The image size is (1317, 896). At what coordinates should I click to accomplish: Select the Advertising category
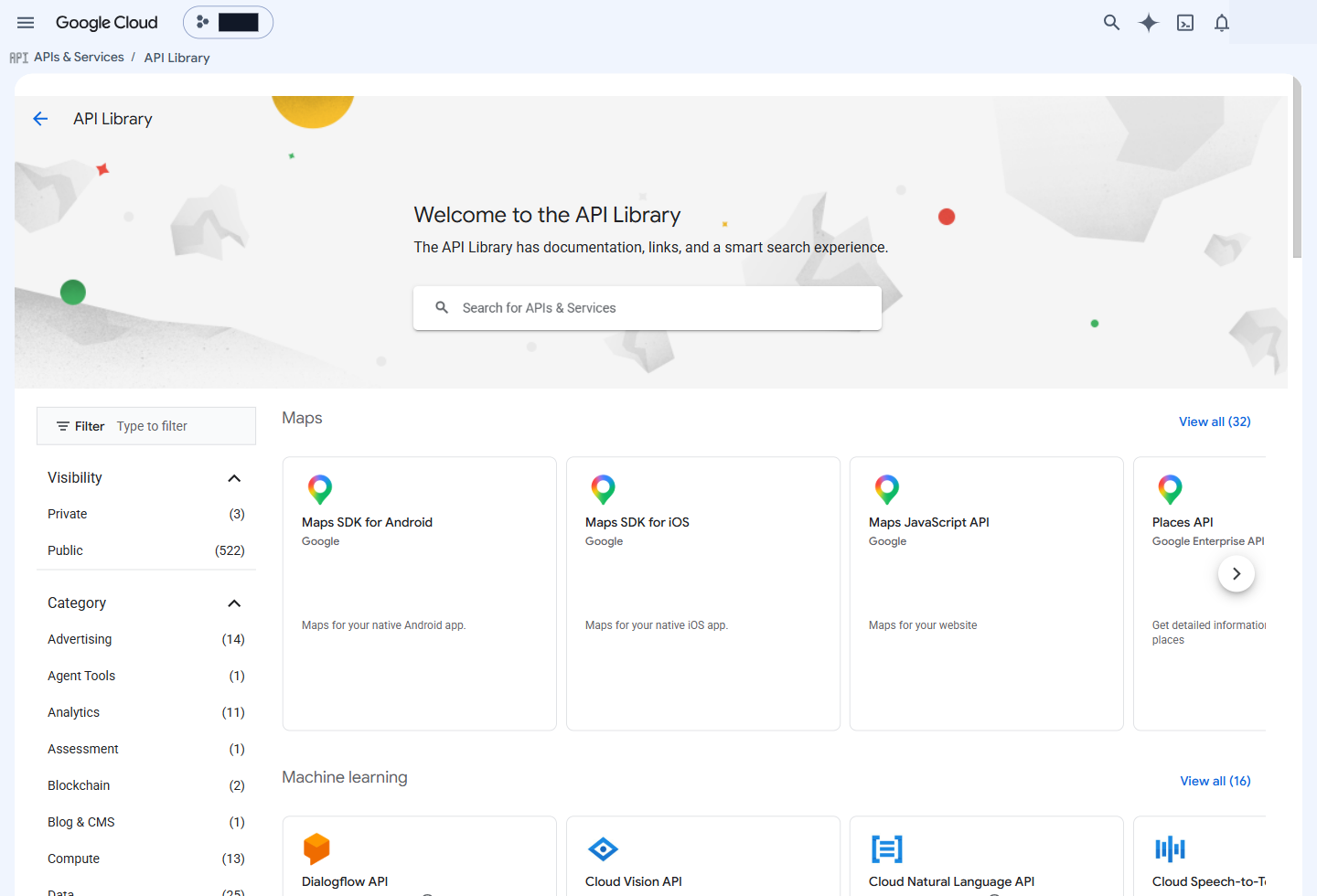pyautogui.click(x=146, y=639)
